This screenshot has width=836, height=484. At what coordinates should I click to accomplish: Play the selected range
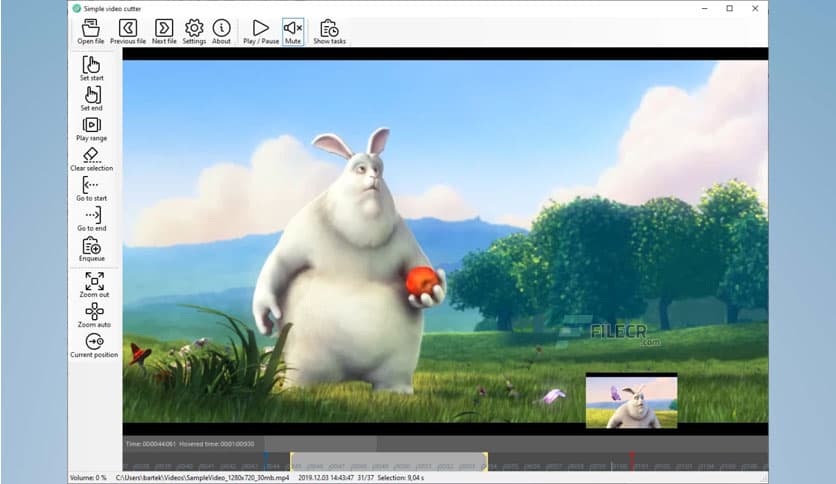tap(92, 128)
